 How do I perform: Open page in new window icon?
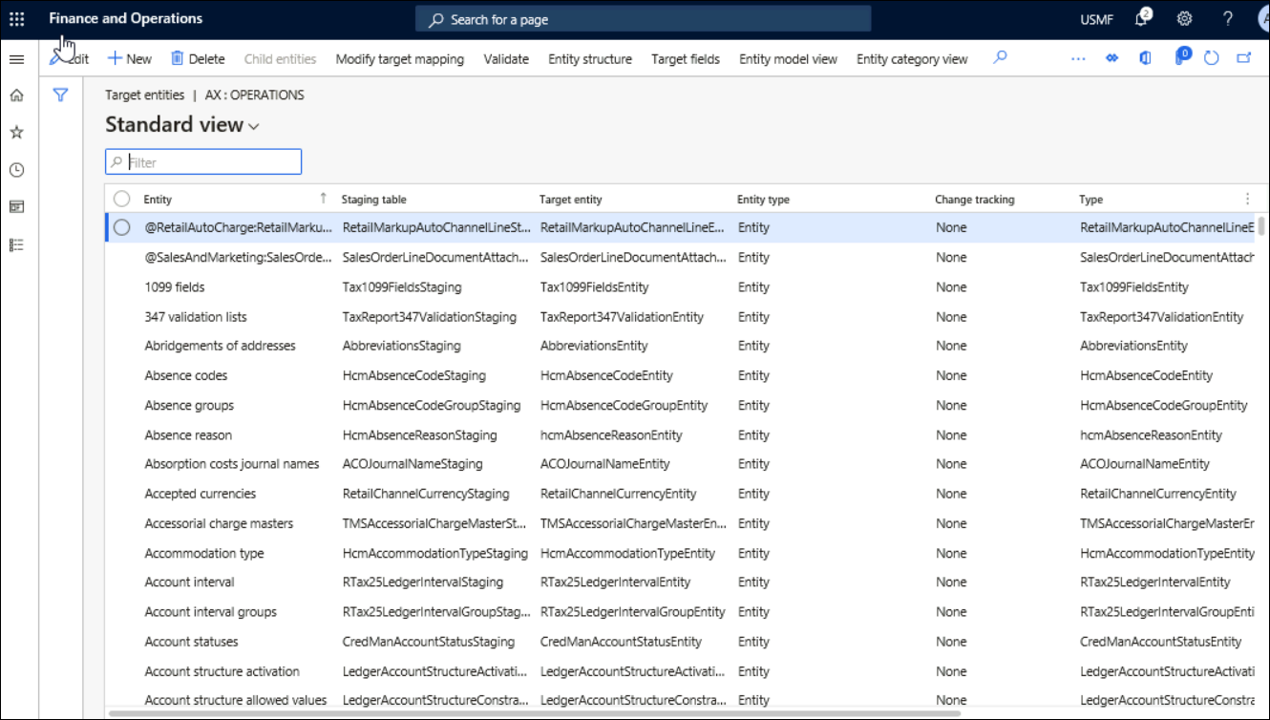coord(1244,59)
